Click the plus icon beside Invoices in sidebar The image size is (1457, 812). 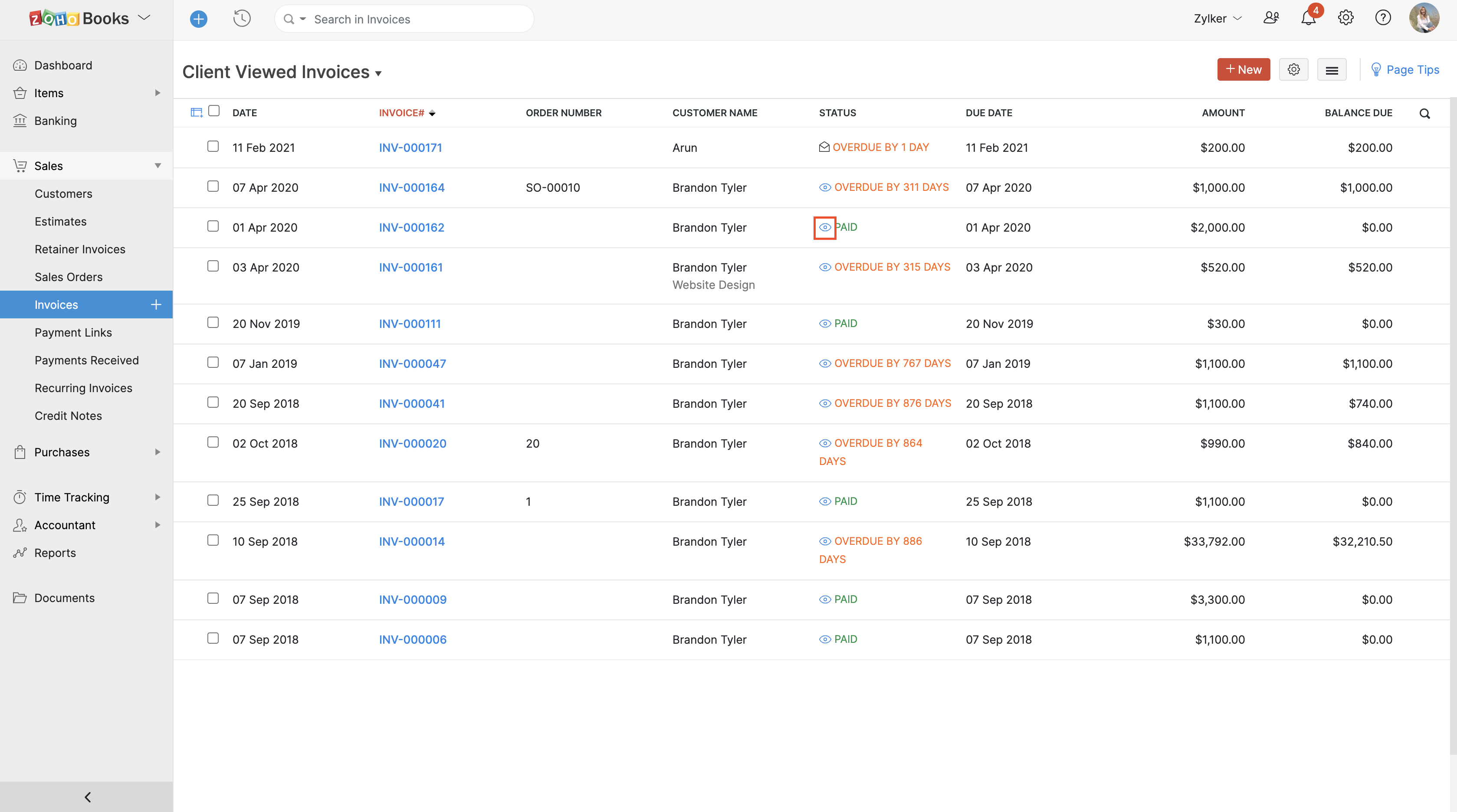coord(156,305)
